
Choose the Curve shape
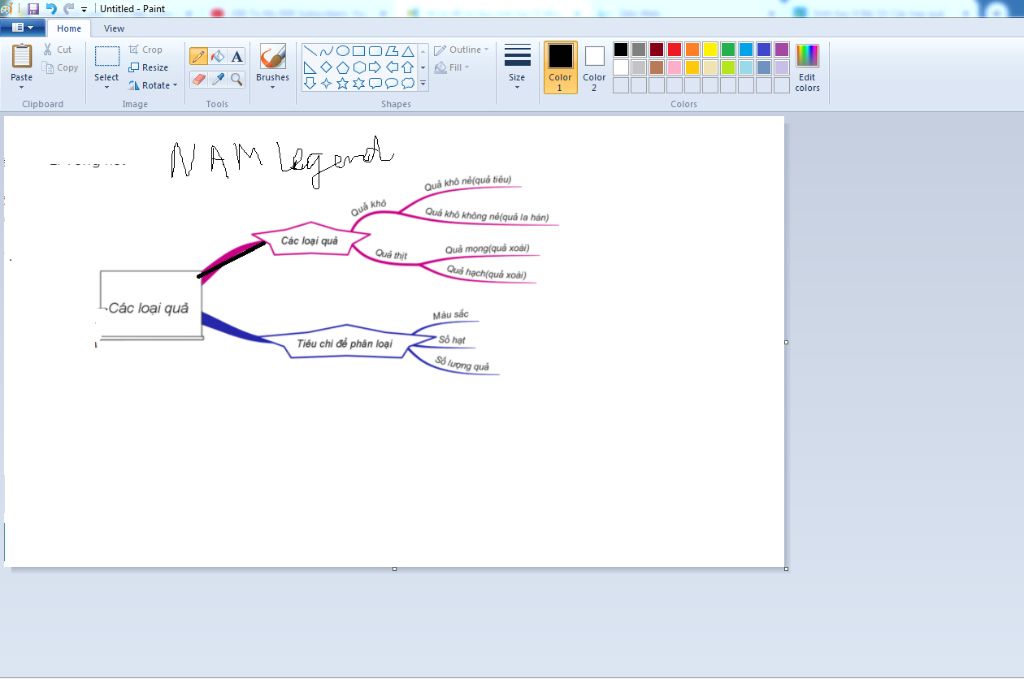pyautogui.click(x=326, y=51)
